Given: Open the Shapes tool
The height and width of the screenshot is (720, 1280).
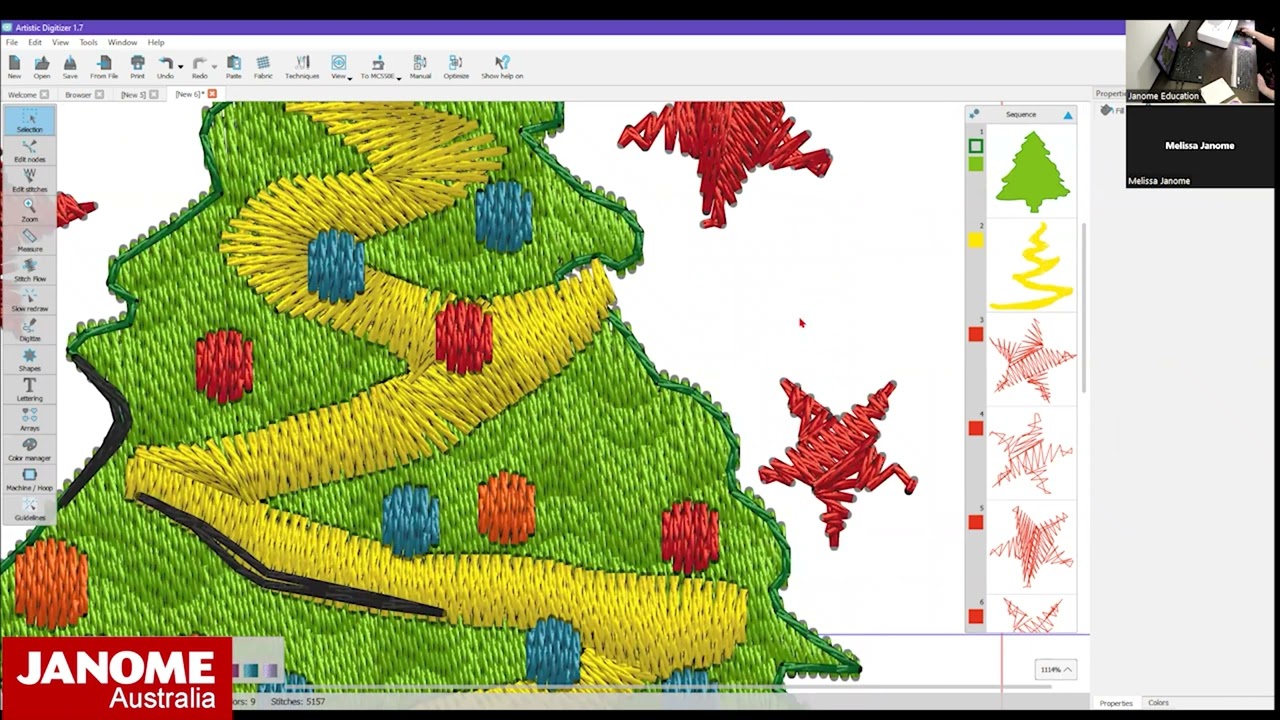Looking at the screenshot, I should (x=29, y=360).
